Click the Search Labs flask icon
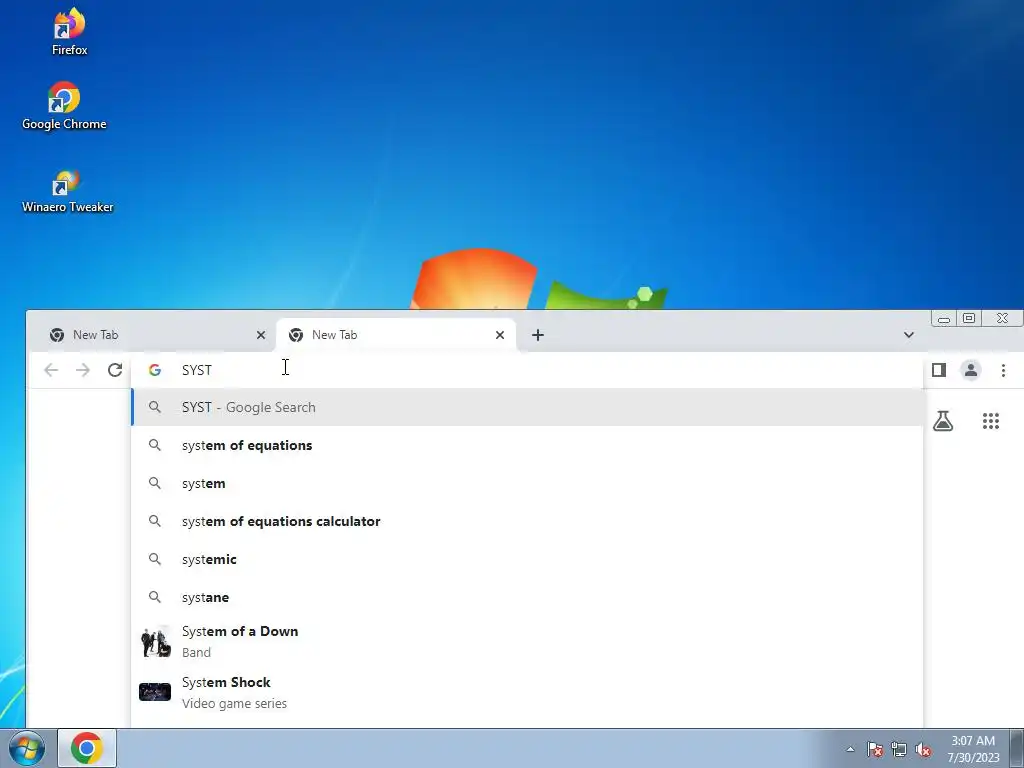Screen dimensions: 1024x768 point(942,421)
